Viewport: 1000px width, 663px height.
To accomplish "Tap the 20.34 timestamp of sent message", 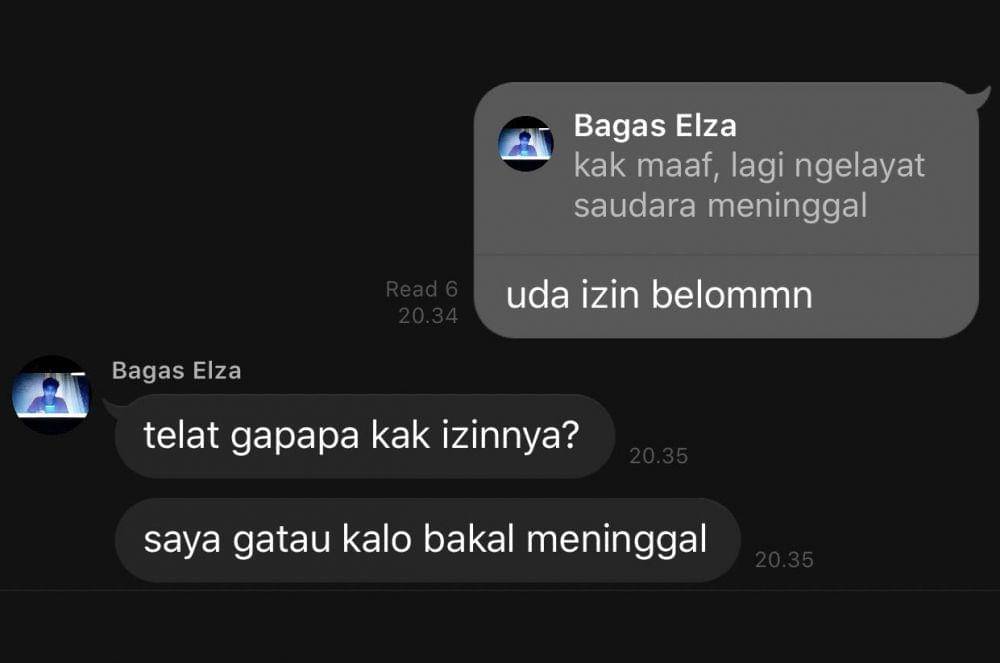I will [428, 316].
